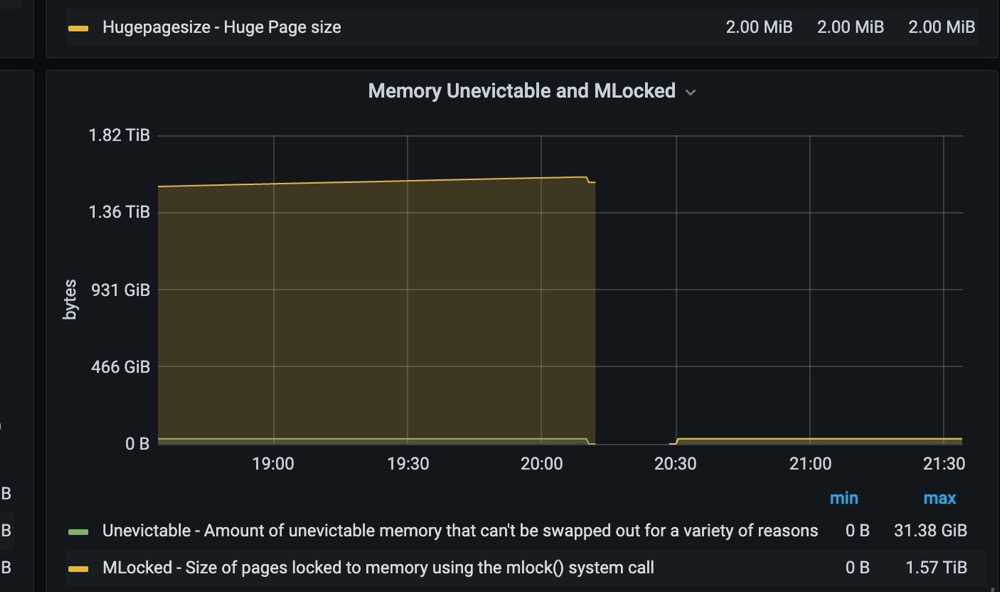Click the green Unevictable color swatch
Screen dimensions: 1000x592
[78, 531]
